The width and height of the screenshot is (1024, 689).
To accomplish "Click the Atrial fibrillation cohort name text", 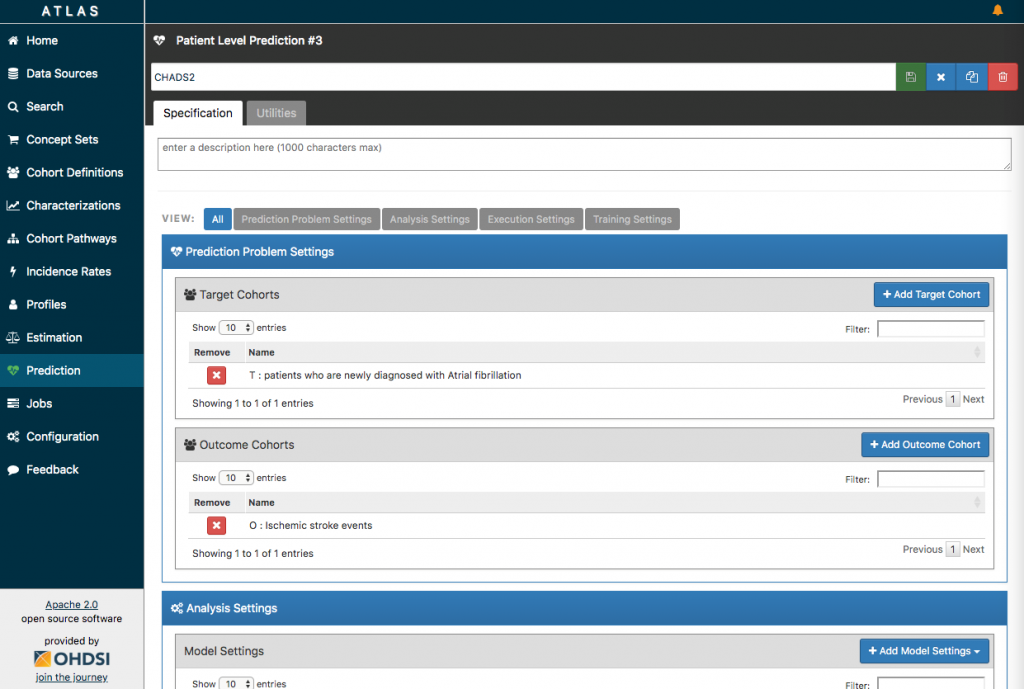I will (385, 376).
